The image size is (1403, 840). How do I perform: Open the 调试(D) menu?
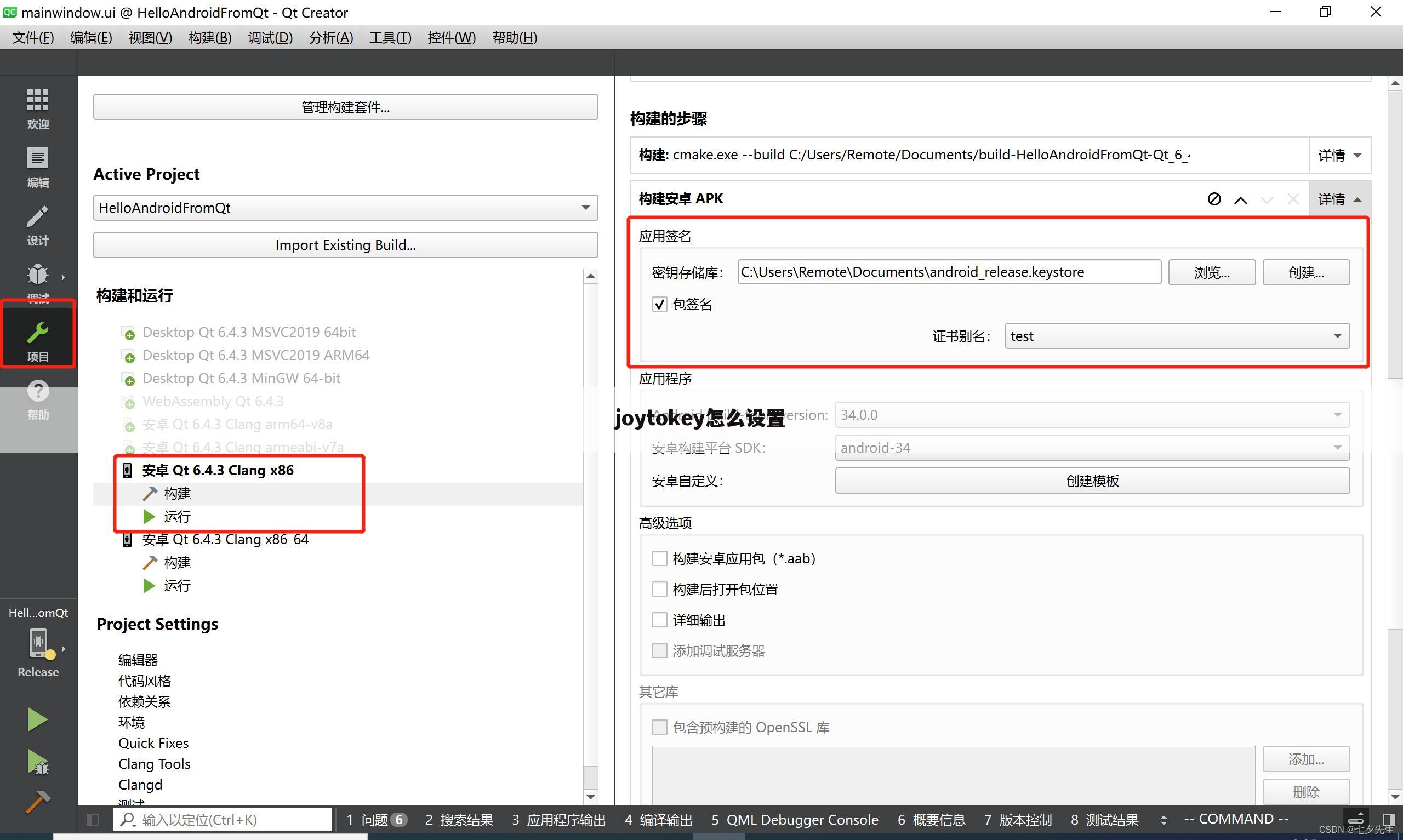click(x=270, y=38)
